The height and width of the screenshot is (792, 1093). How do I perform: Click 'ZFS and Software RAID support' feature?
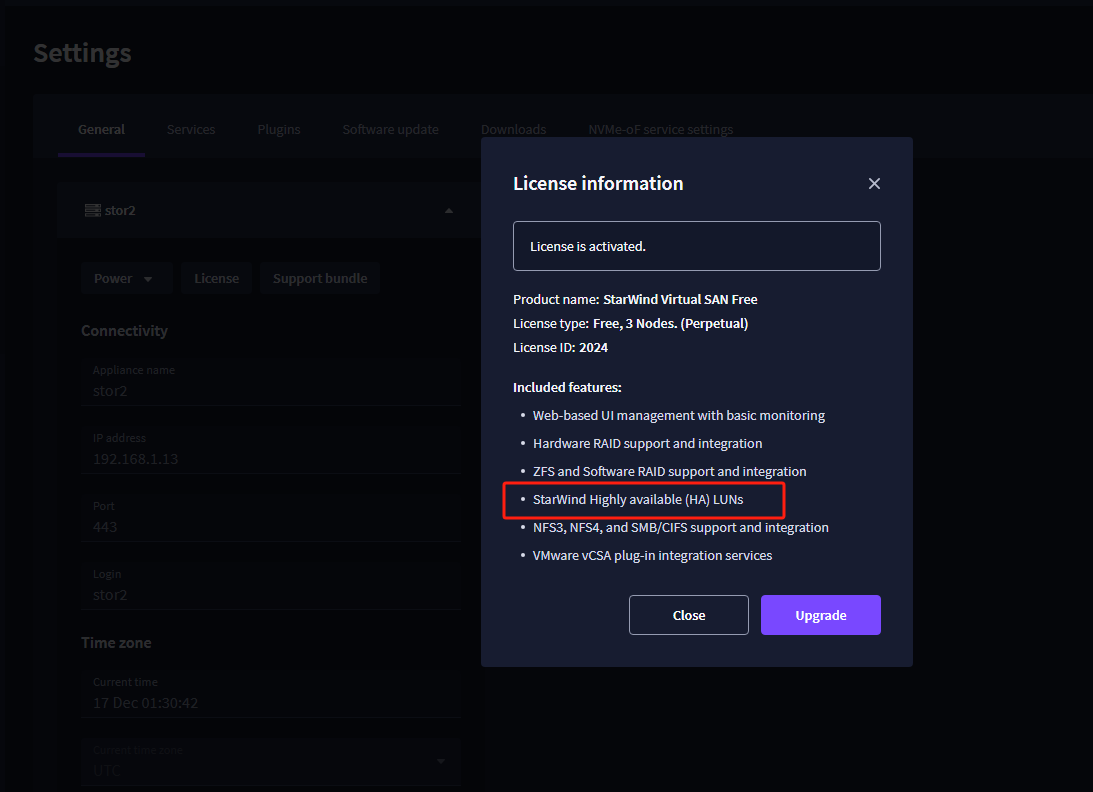(x=669, y=471)
